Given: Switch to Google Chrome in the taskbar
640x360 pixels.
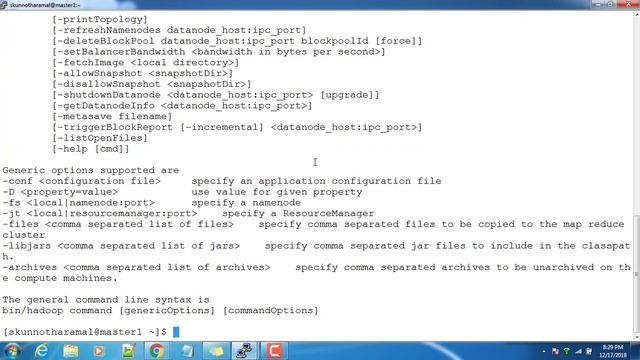Looking at the screenshot, I should point(157,351).
